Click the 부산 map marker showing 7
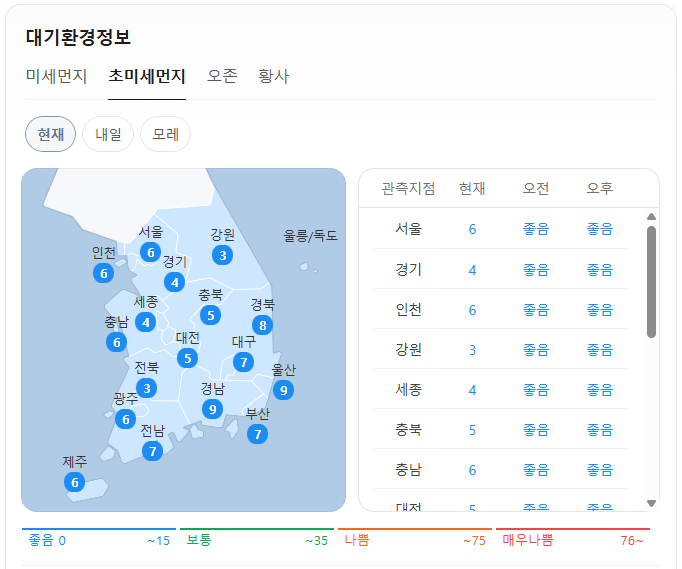The width and height of the screenshot is (682, 569). [x=257, y=434]
